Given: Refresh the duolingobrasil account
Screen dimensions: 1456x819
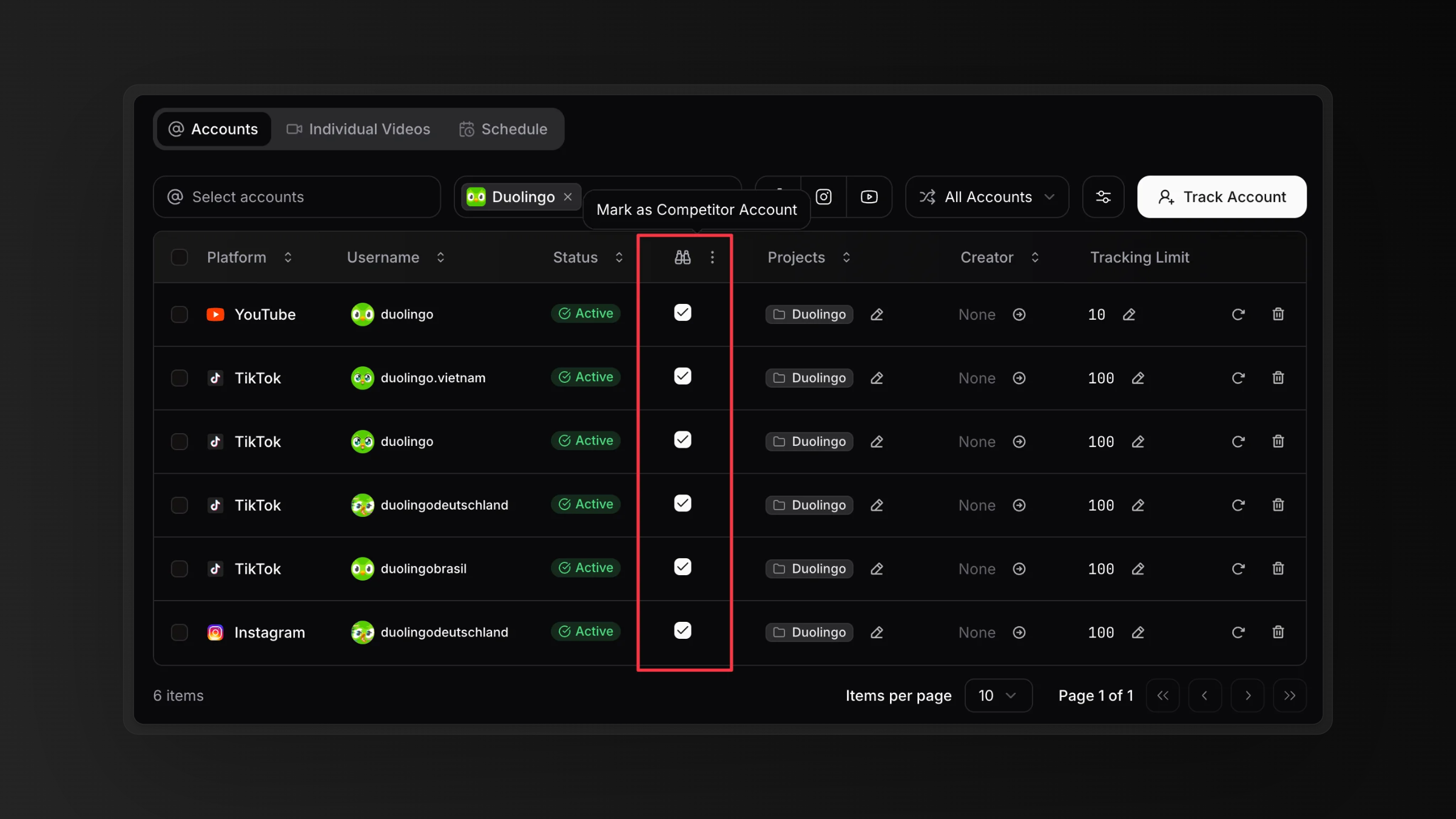Looking at the screenshot, I should tap(1238, 568).
